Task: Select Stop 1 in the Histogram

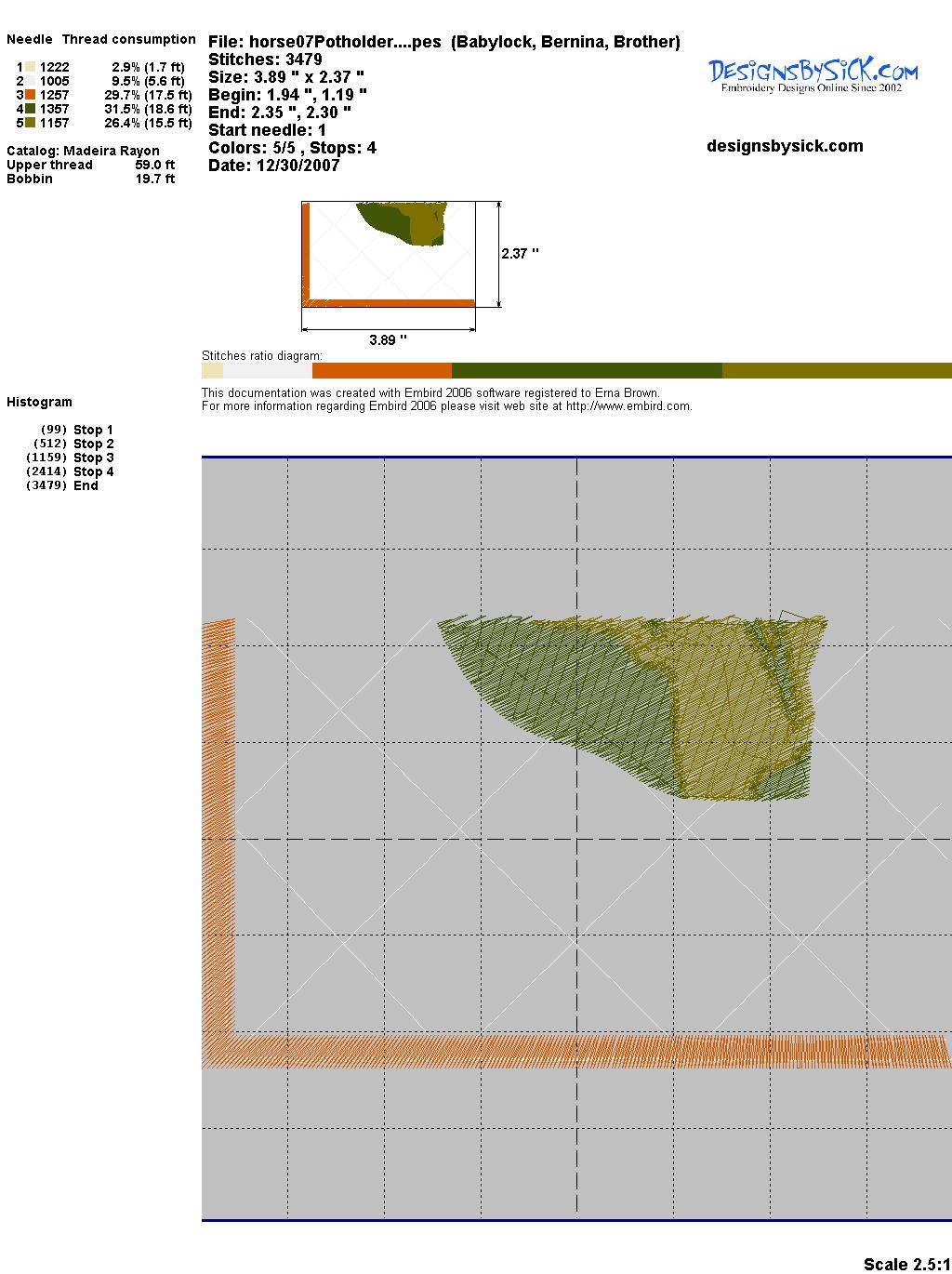Action: coord(93,430)
